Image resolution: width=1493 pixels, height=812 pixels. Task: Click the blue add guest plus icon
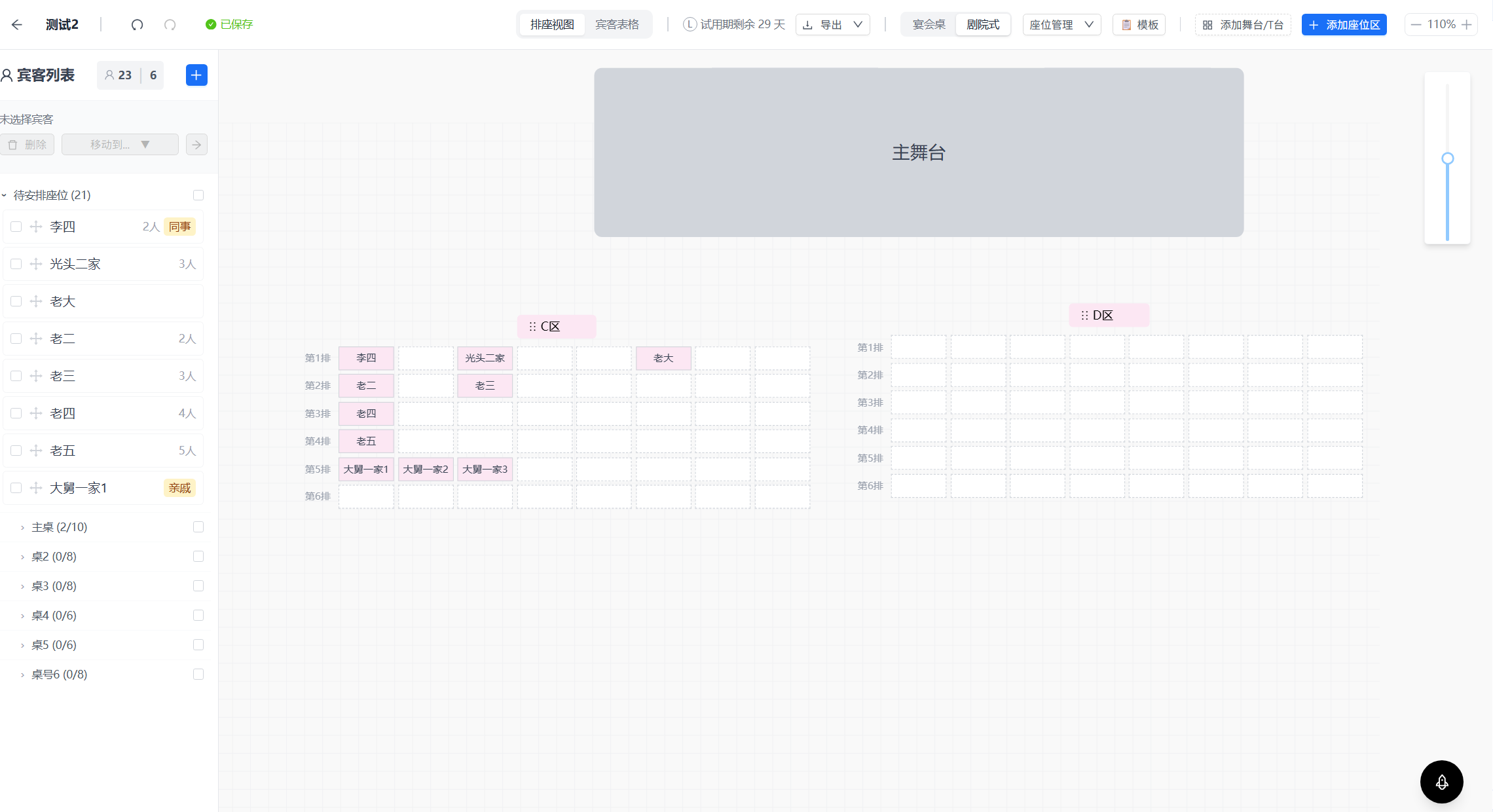pyautogui.click(x=196, y=75)
